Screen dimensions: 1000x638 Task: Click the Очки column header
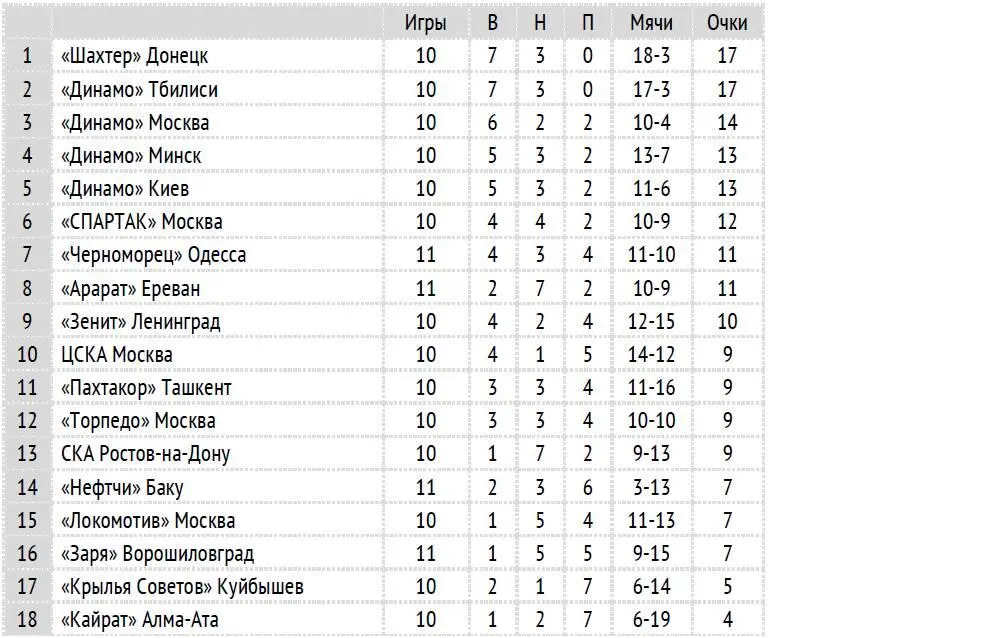(727, 23)
